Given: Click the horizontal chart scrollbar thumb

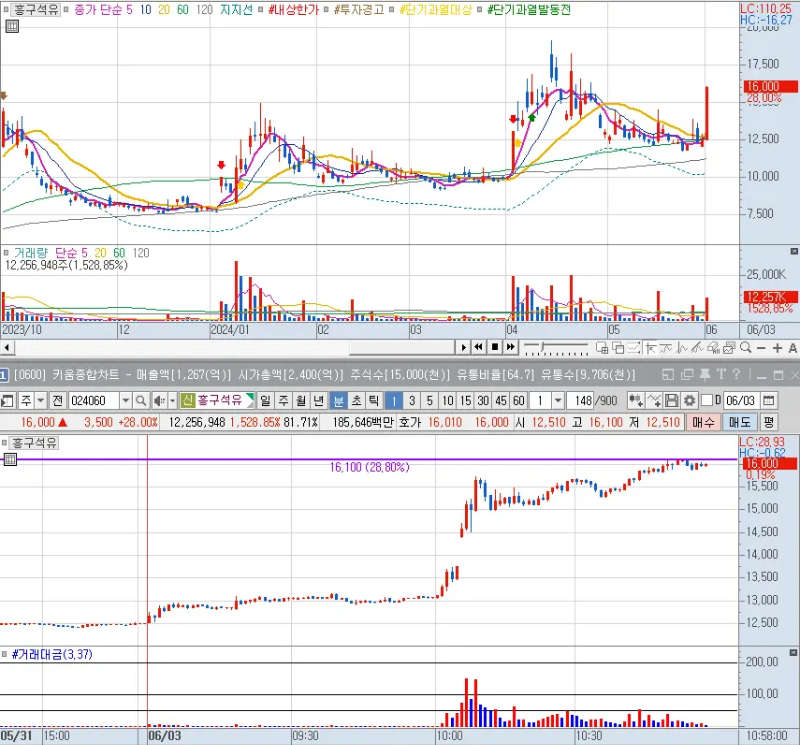Looking at the screenshot, I should tap(401, 348).
